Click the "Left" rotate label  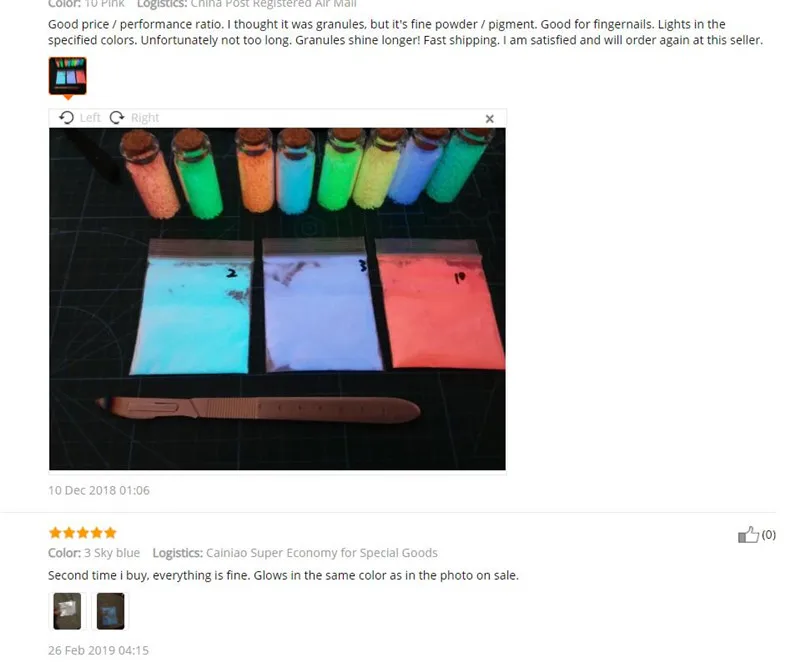click(x=90, y=118)
